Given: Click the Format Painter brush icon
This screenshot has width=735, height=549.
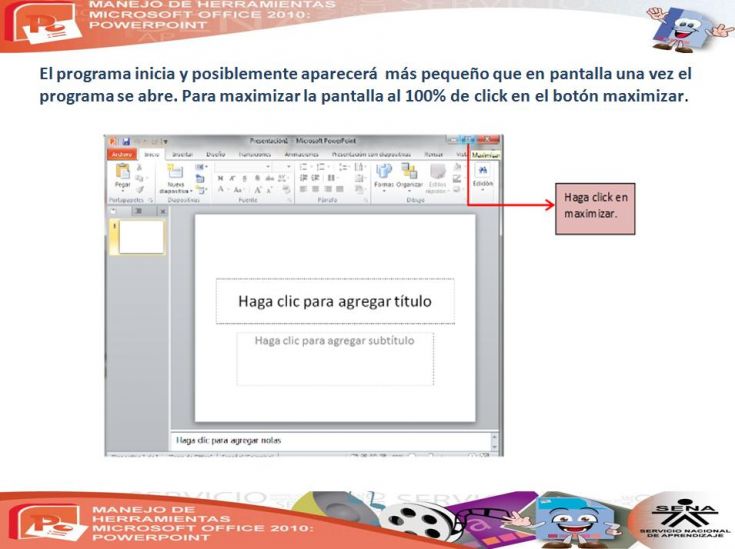Looking at the screenshot, I should coord(140,190).
